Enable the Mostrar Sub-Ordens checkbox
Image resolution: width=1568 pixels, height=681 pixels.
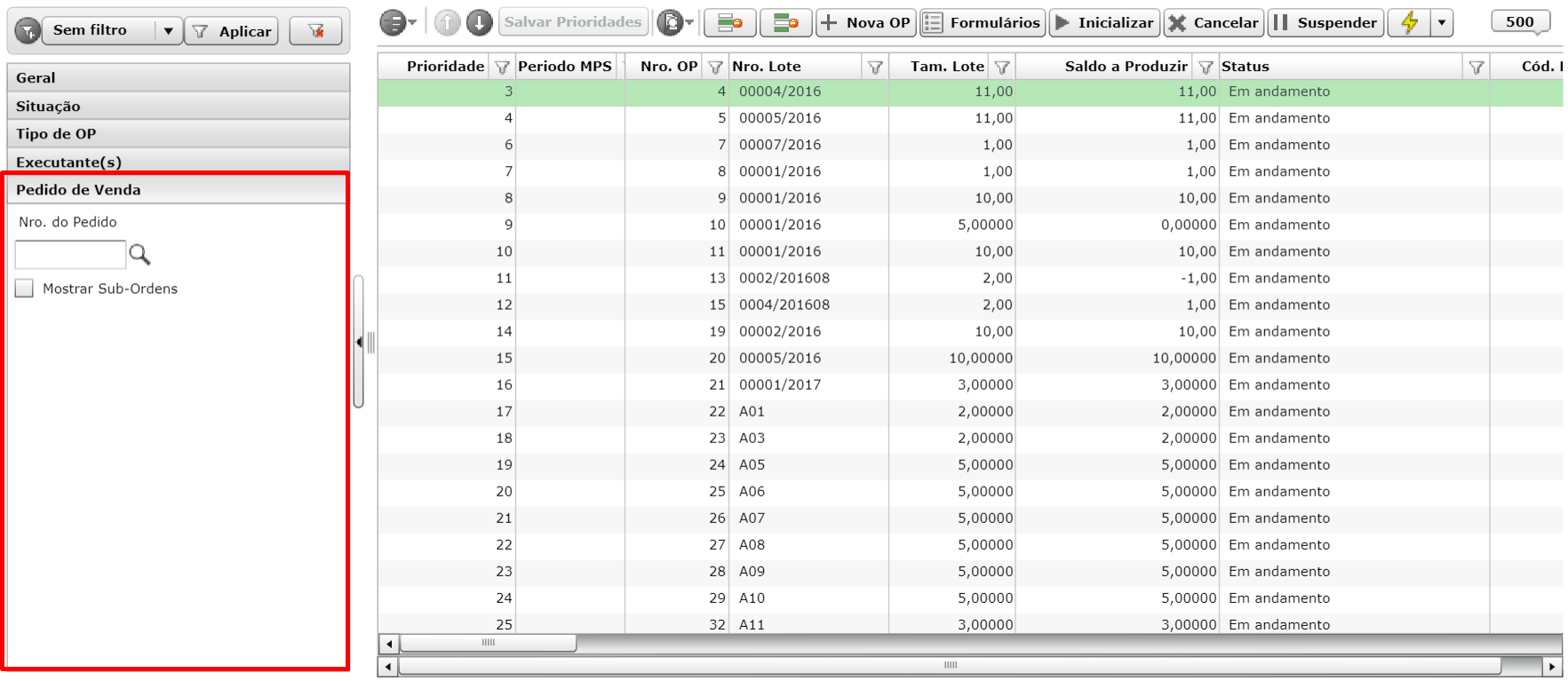click(x=24, y=289)
